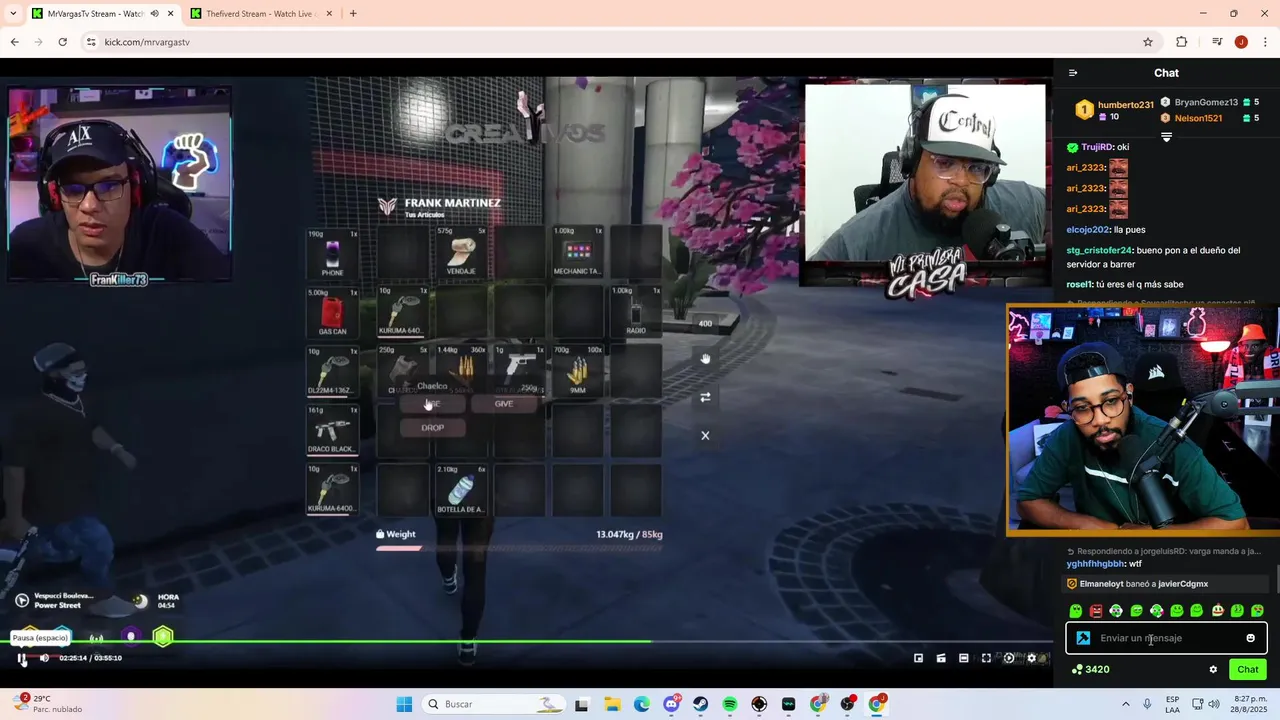Image resolution: width=1280 pixels, height=720 pixels.
Task: Click the taskbar Buscar search box
Action: coord(492,704)
